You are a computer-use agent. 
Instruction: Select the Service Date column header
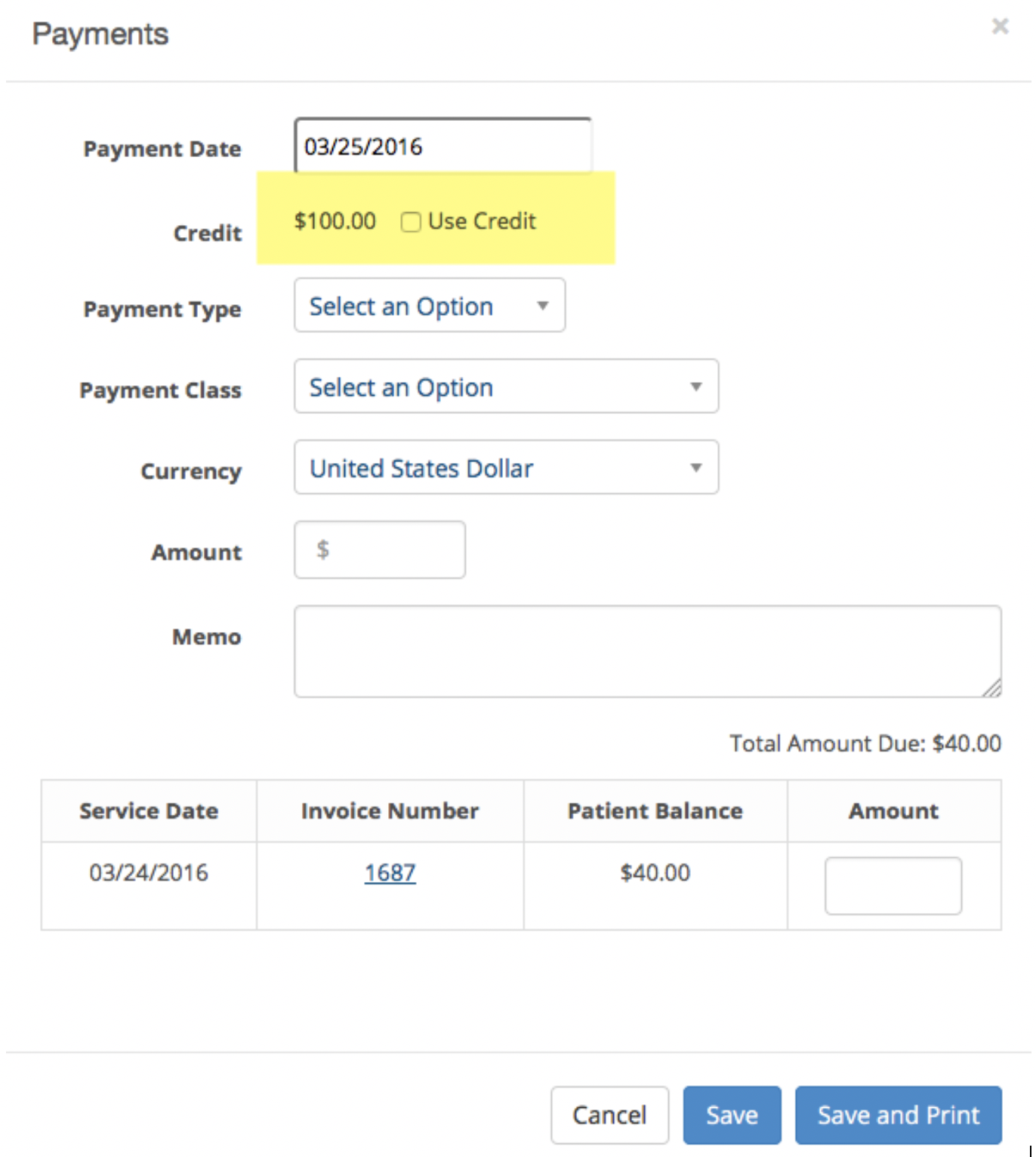149,810
